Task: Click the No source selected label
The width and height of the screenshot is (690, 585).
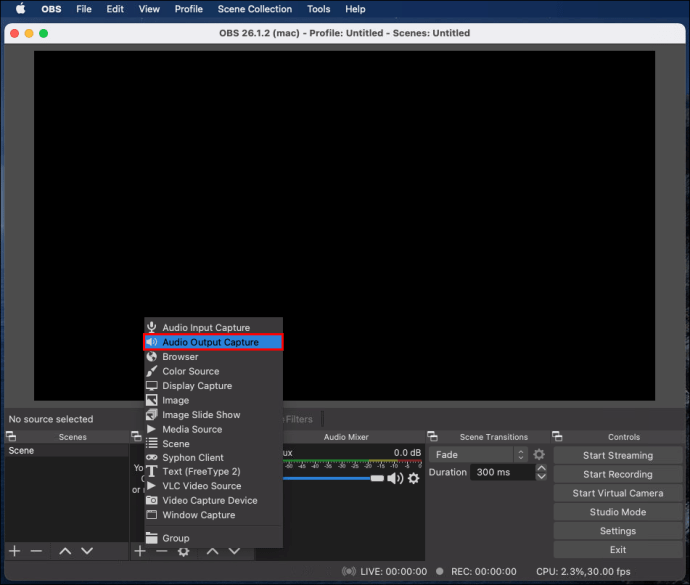Action: [x=51, y=419]
